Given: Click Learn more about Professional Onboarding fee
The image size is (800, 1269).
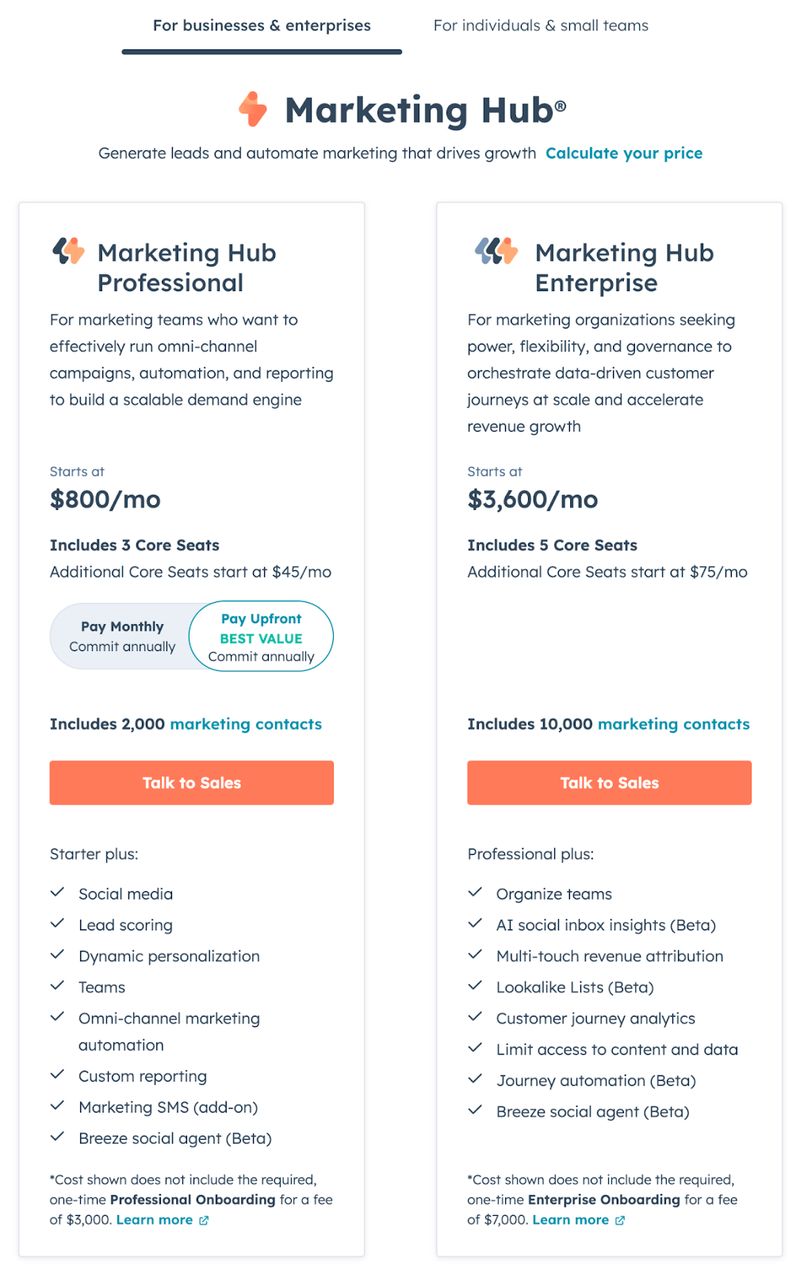Looking at the screenshot, I should (x=155, y=1219).
